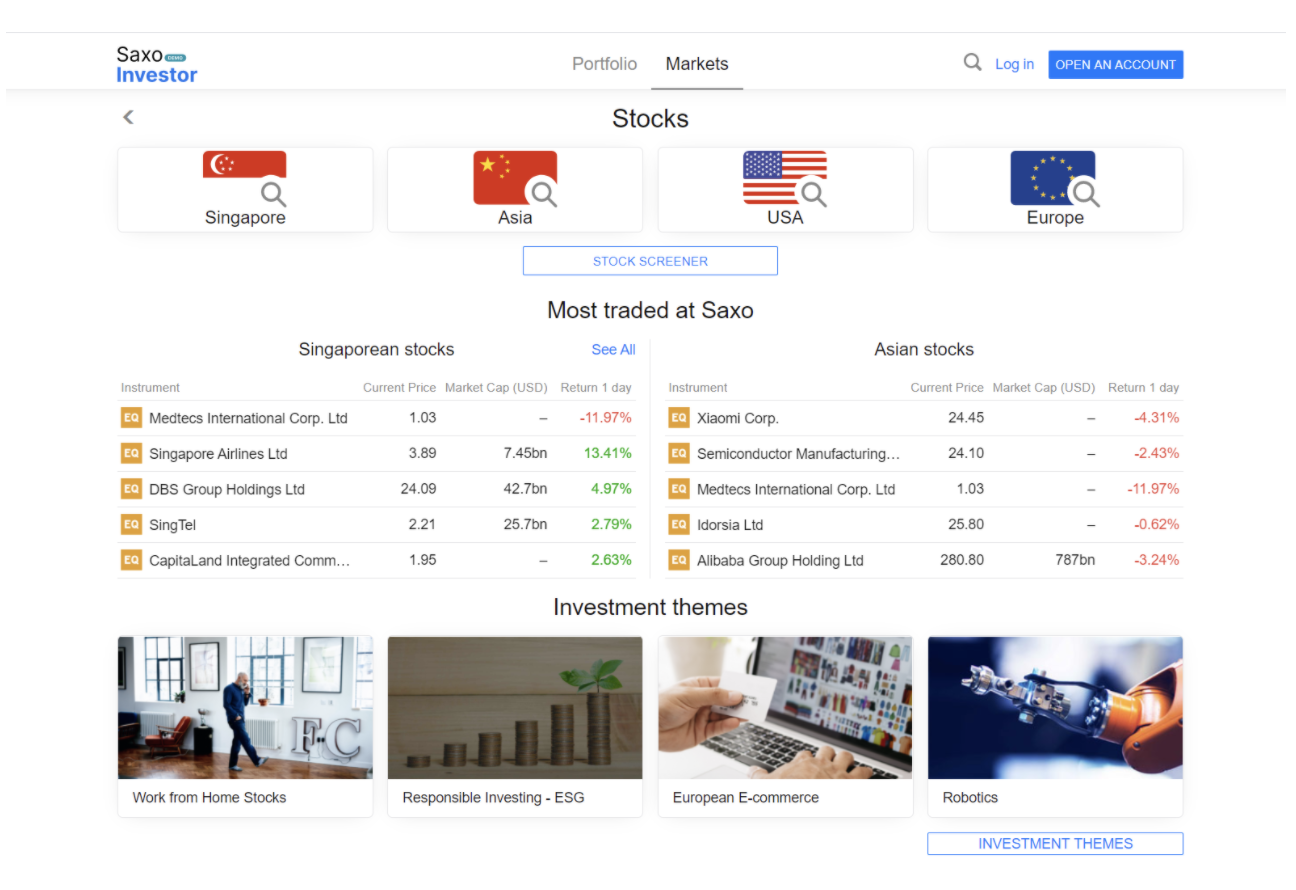Screen dimensions: 1296x890
Task: Click EQ icon beside DBS Group Holdings
Action: pos(131,489)
